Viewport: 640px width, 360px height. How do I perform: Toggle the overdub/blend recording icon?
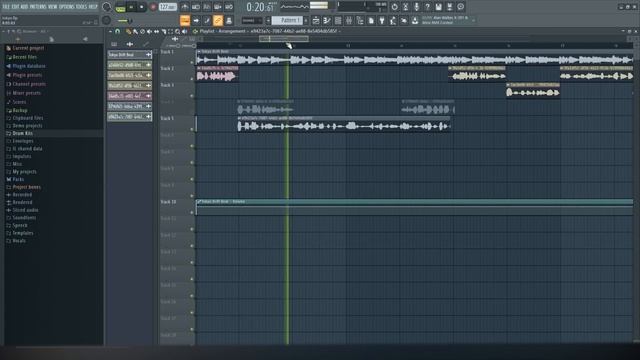(x=218, y=7)
